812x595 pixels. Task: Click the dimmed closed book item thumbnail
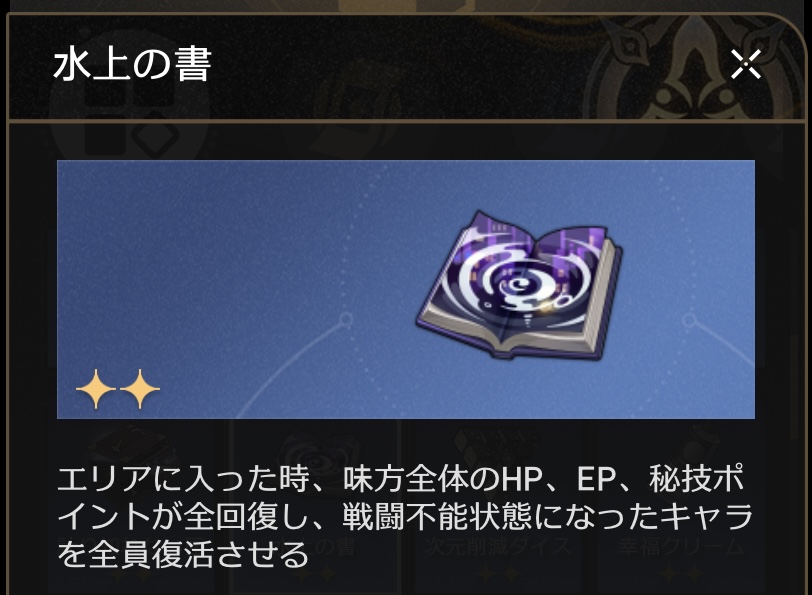tap(129, 445)
